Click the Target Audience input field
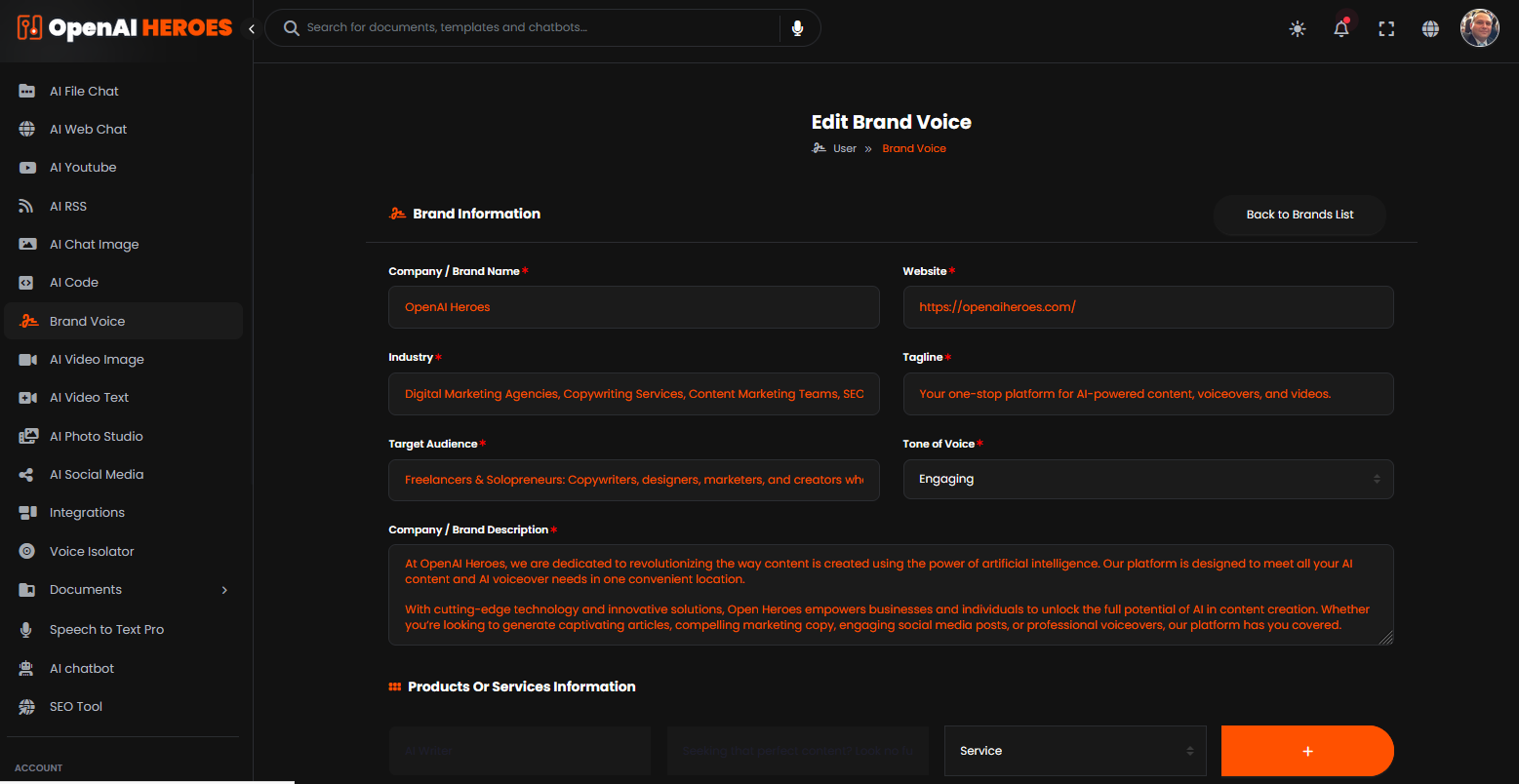 tap(634, 480)
